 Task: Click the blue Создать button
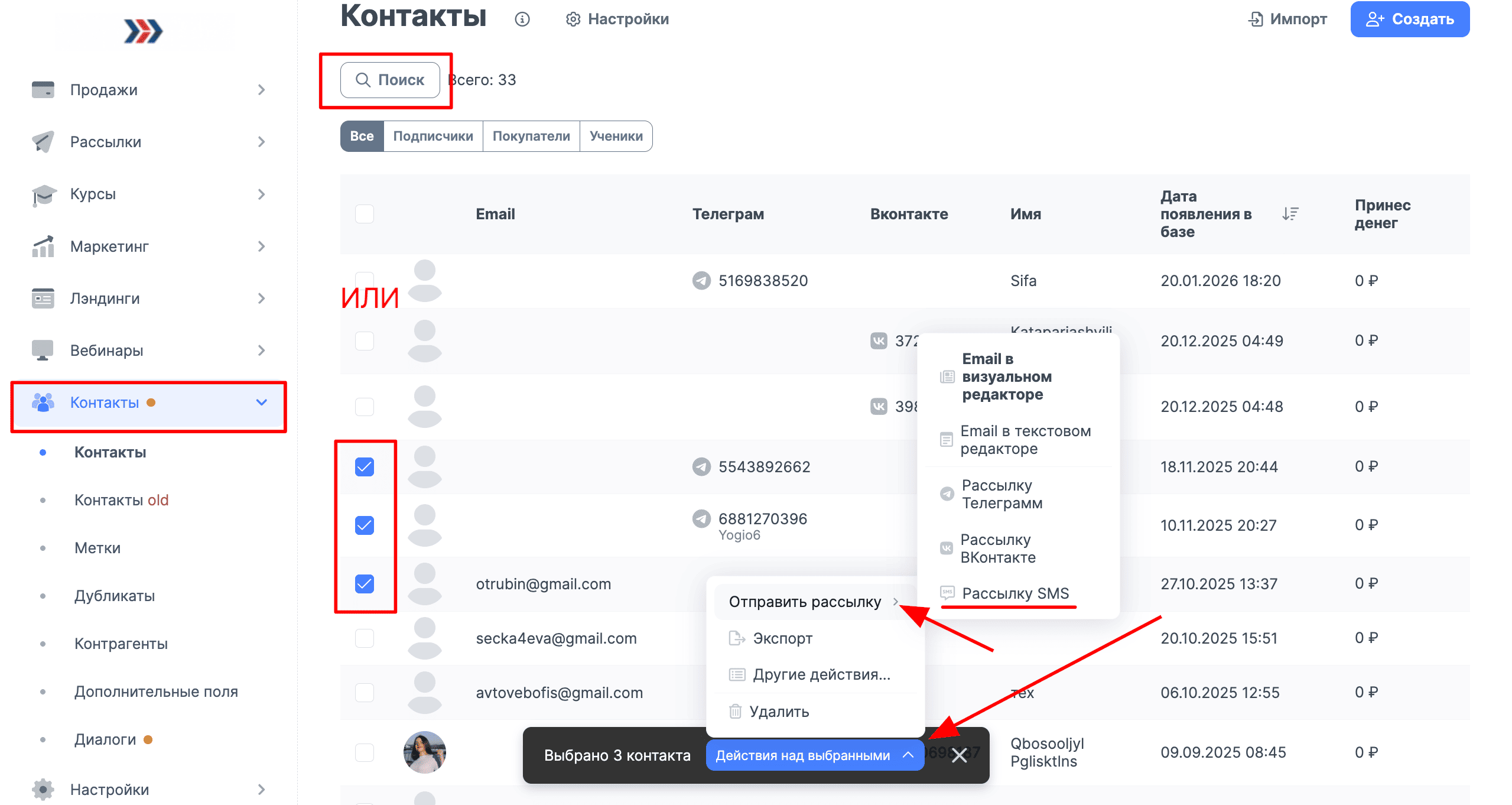pyautogui.click(x=1410, y=20)
